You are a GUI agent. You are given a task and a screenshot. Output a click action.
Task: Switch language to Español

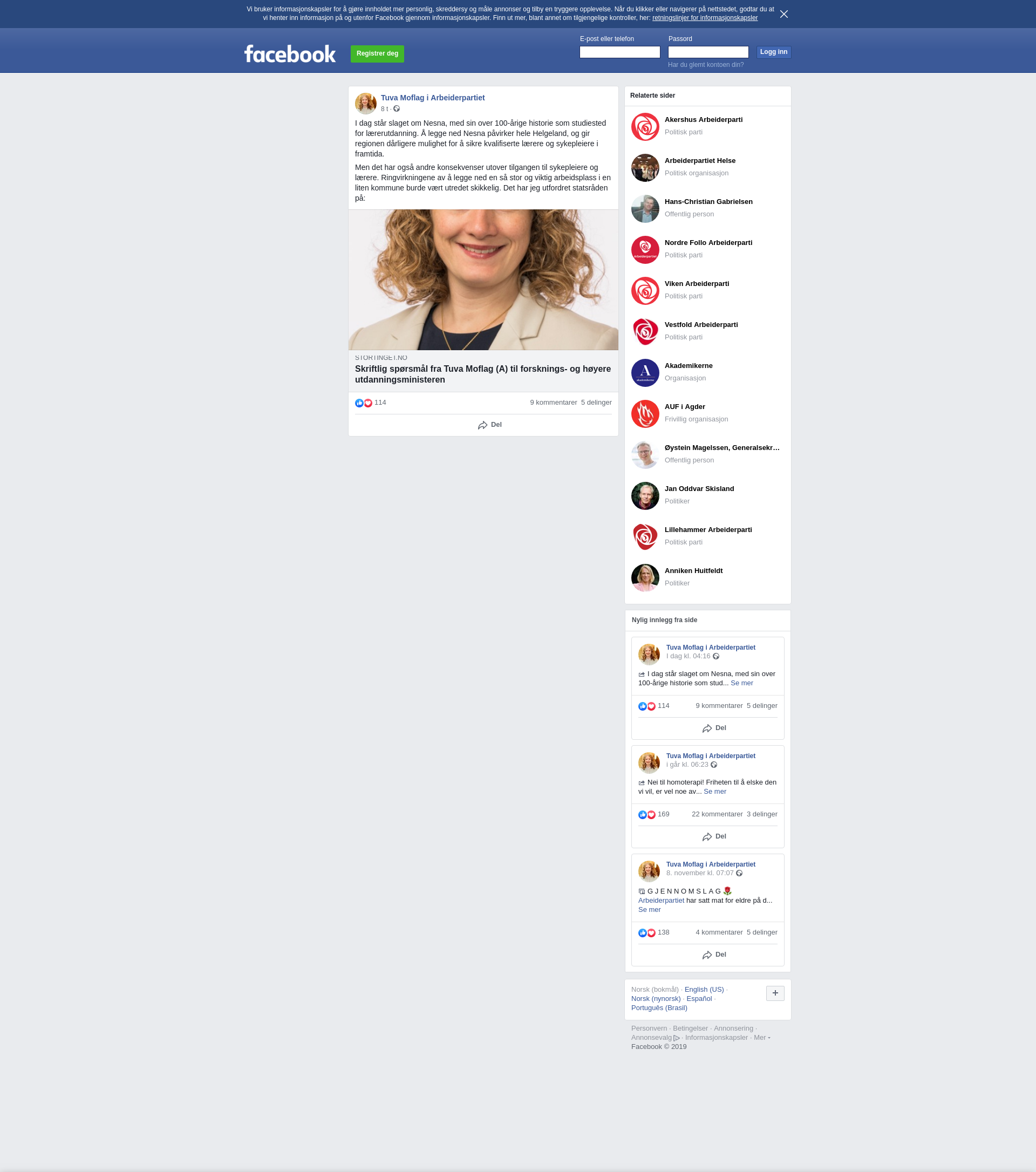pyautogui.click(x=699, y=999)
